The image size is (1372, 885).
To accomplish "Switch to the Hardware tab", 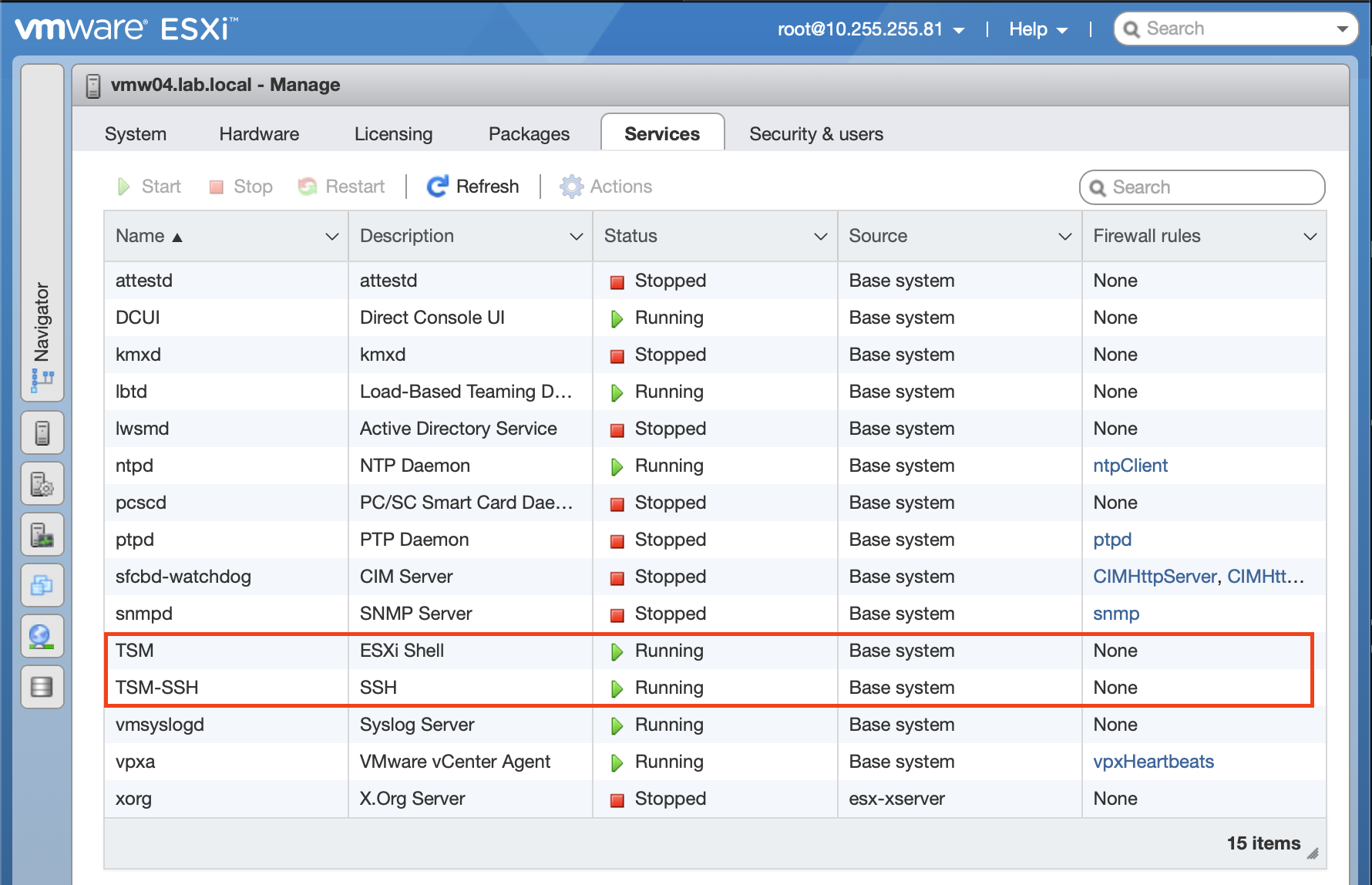I will [x=259, y=134].
